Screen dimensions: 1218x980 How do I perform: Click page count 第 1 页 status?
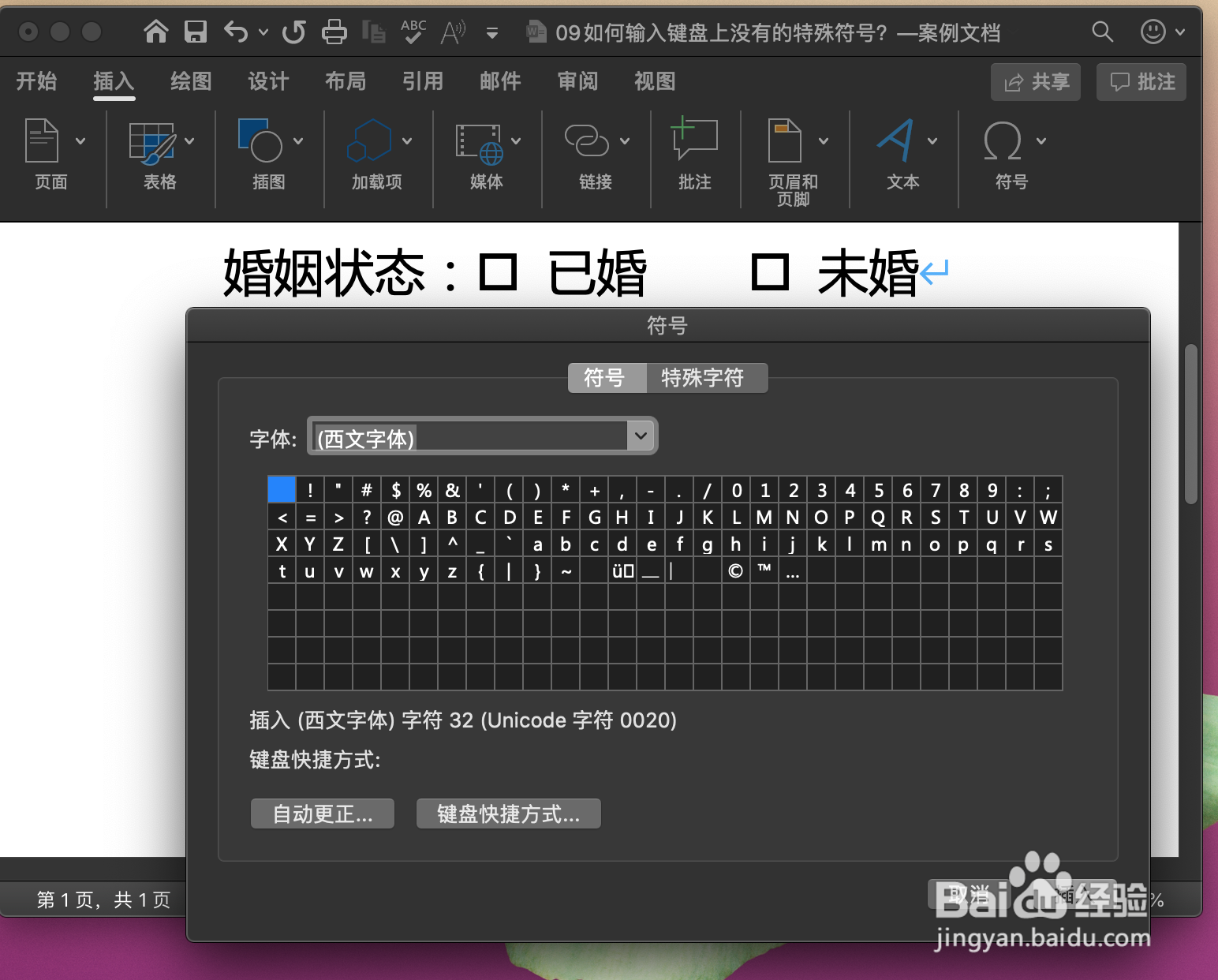tap(103, 900)
